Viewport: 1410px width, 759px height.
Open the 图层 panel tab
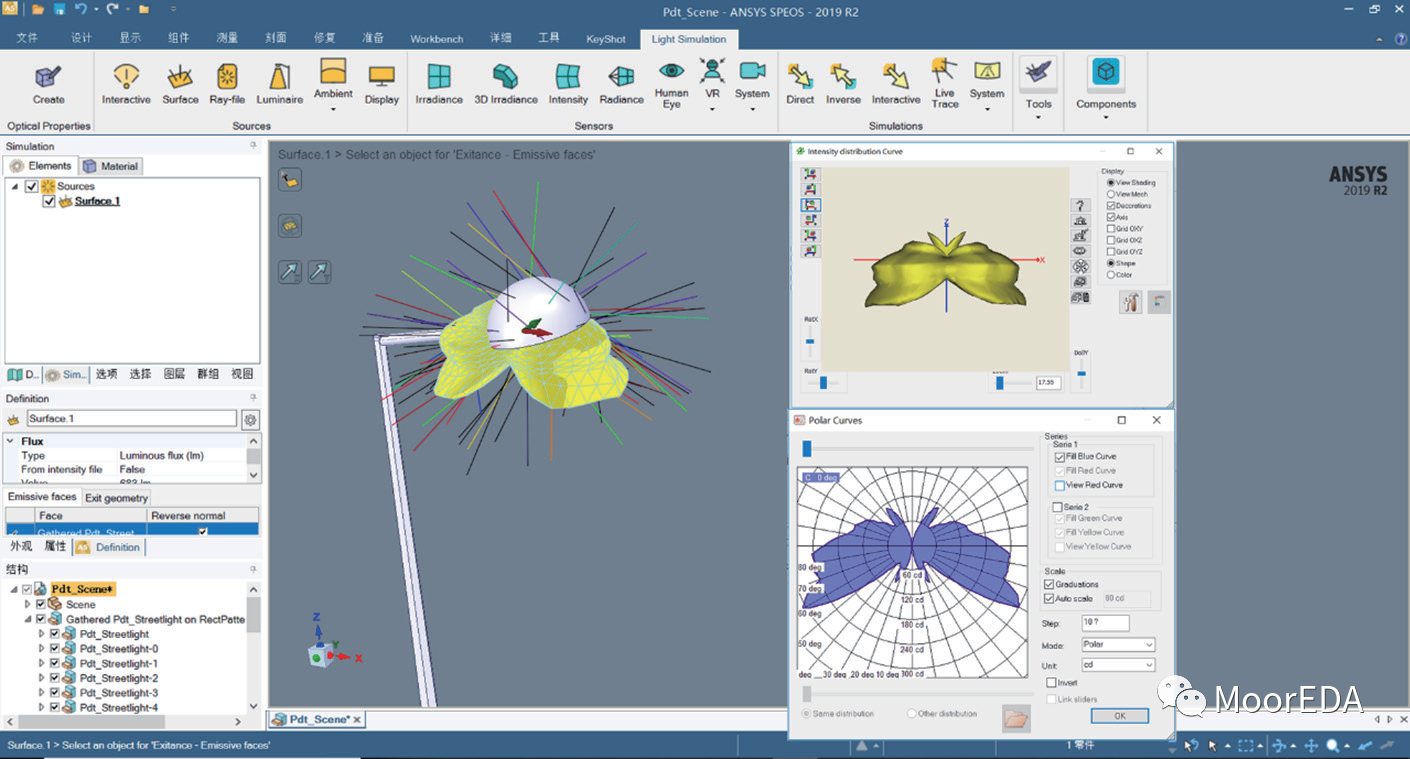tap(174, 374)
